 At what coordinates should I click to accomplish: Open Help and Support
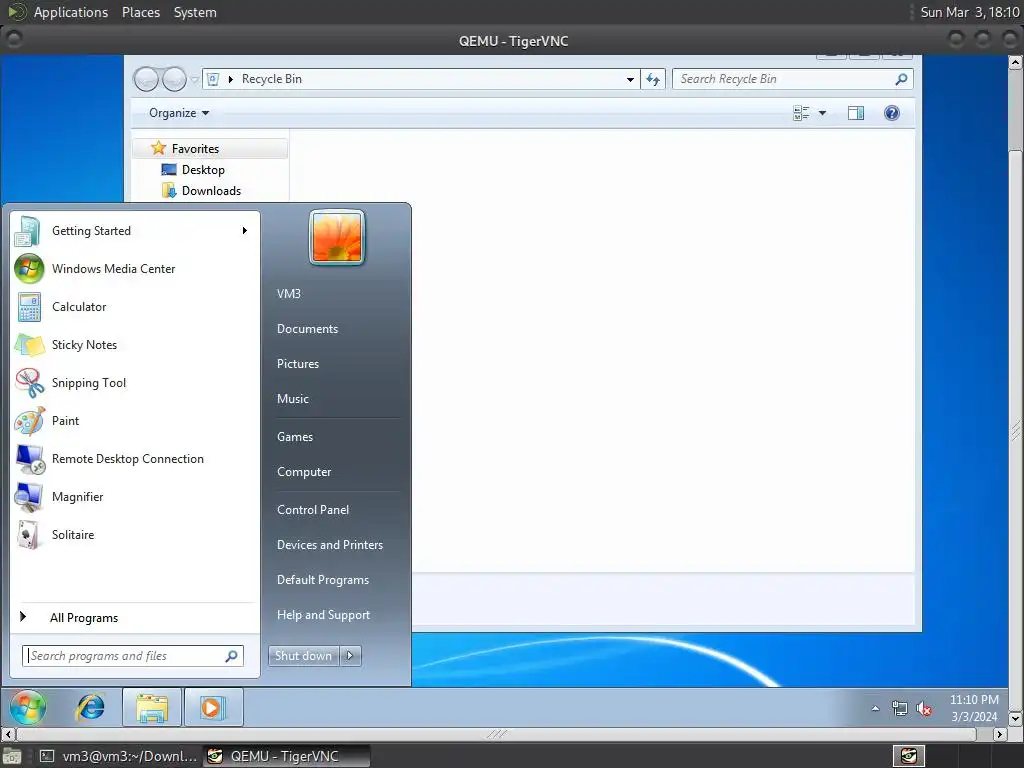click(x=323, y=615)
